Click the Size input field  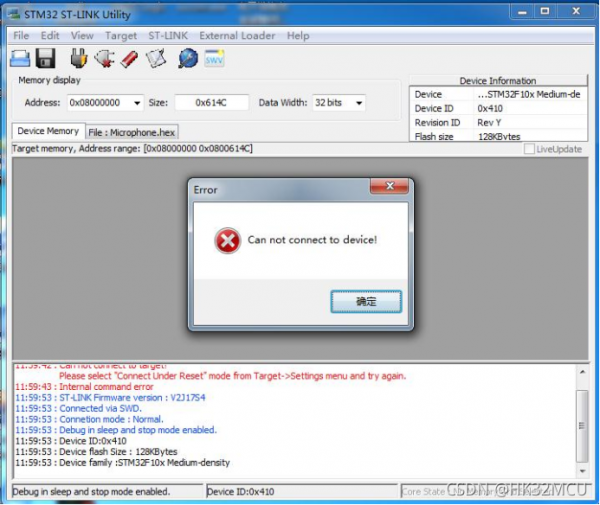coord(211,102)
